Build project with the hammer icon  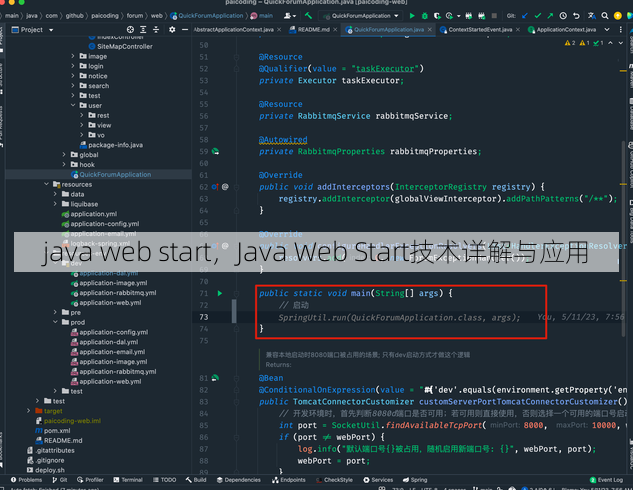click(308, 16)
